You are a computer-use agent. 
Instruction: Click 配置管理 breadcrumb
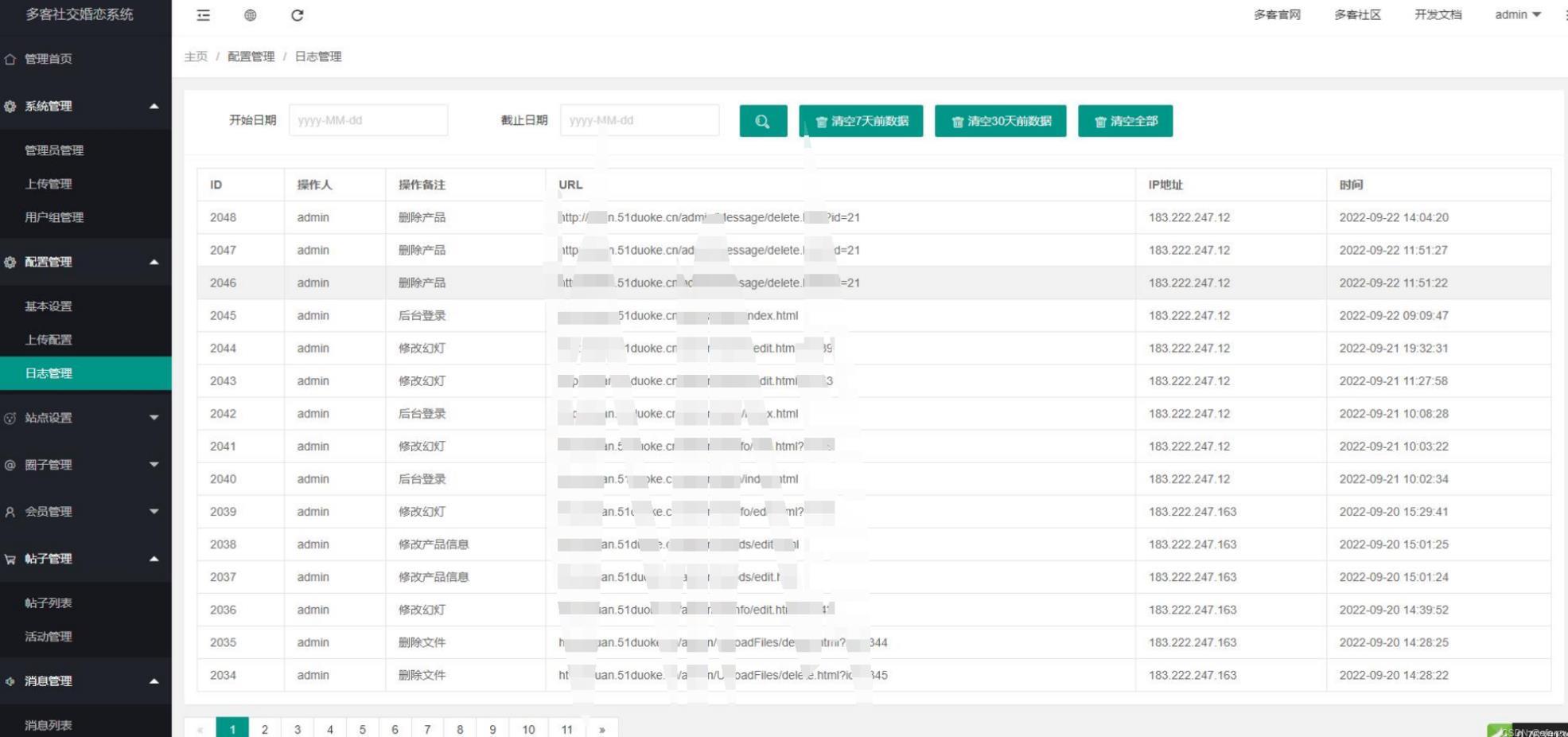pos(251,57)
